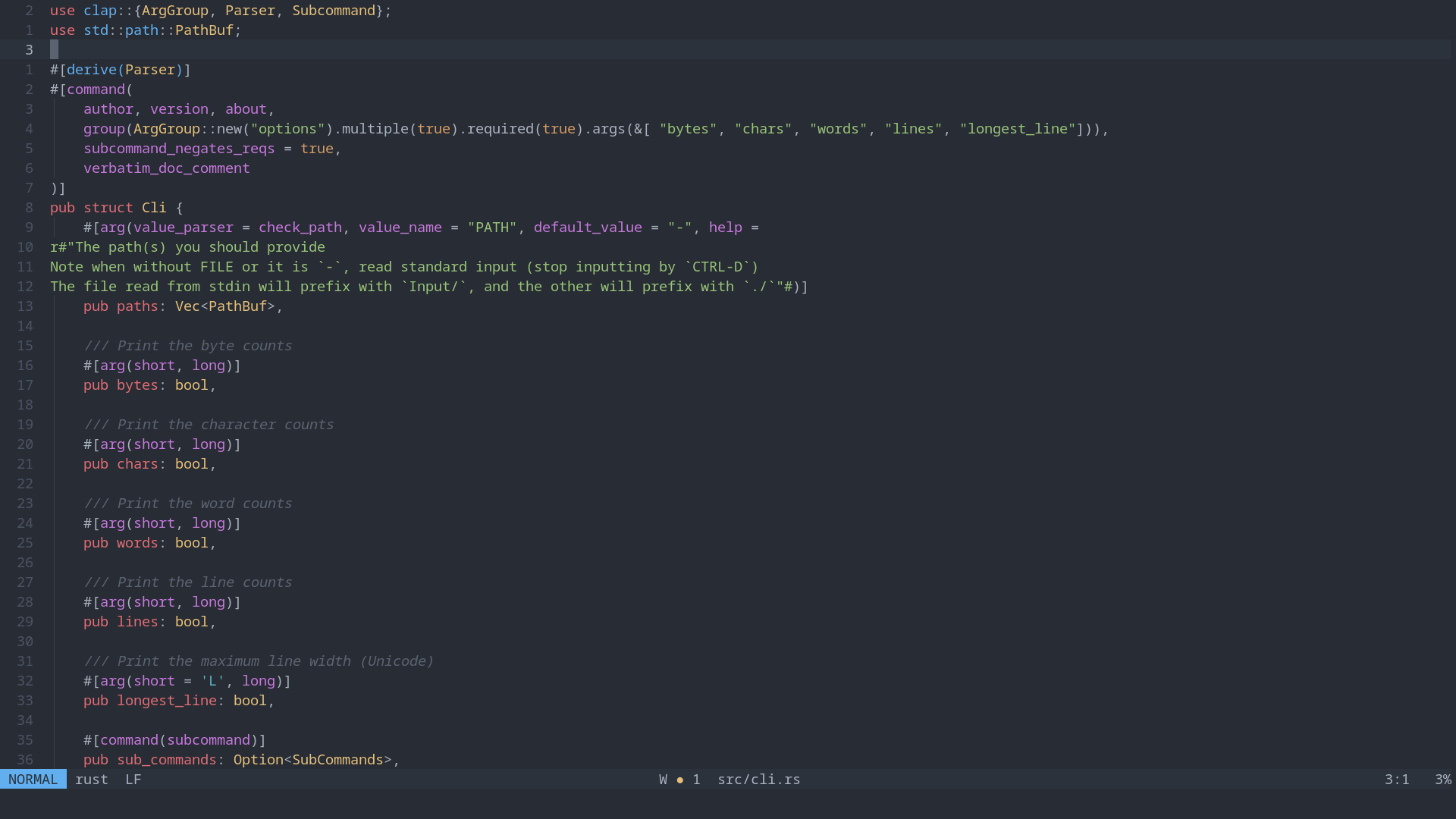Screen dimensions: 1456x819
Task: Click 'PathBuf' in the std import line
Action: click(x=204, y=30)
